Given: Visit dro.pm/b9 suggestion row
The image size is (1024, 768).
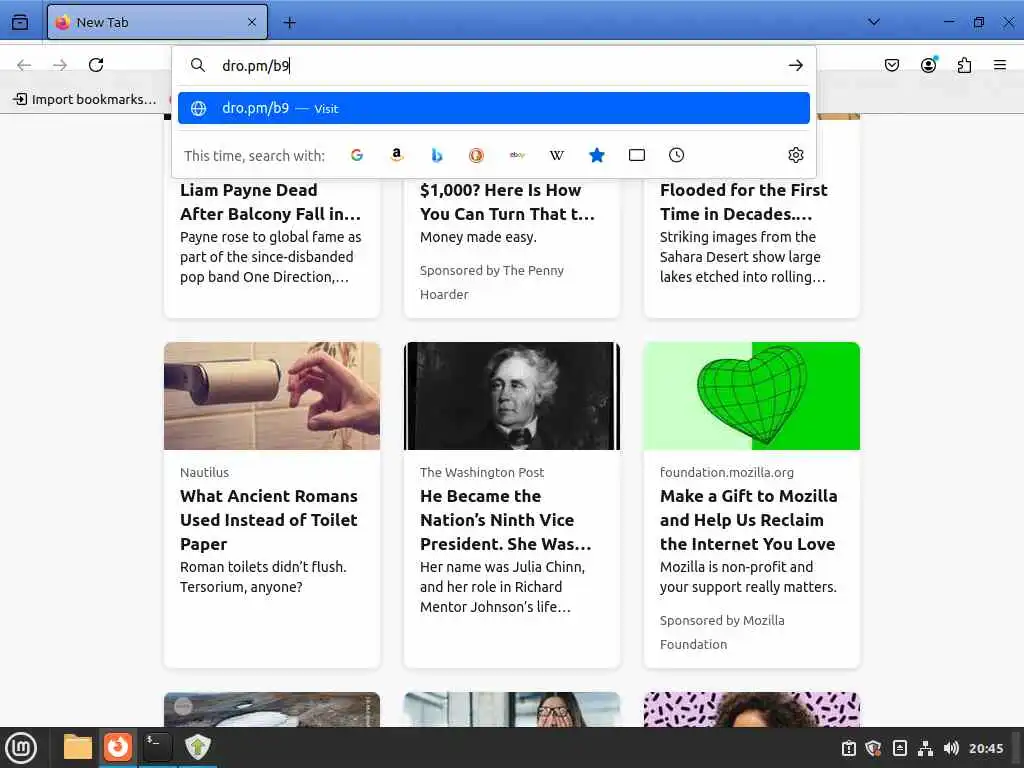Looking at the screenshot, I should click(494, 108).
